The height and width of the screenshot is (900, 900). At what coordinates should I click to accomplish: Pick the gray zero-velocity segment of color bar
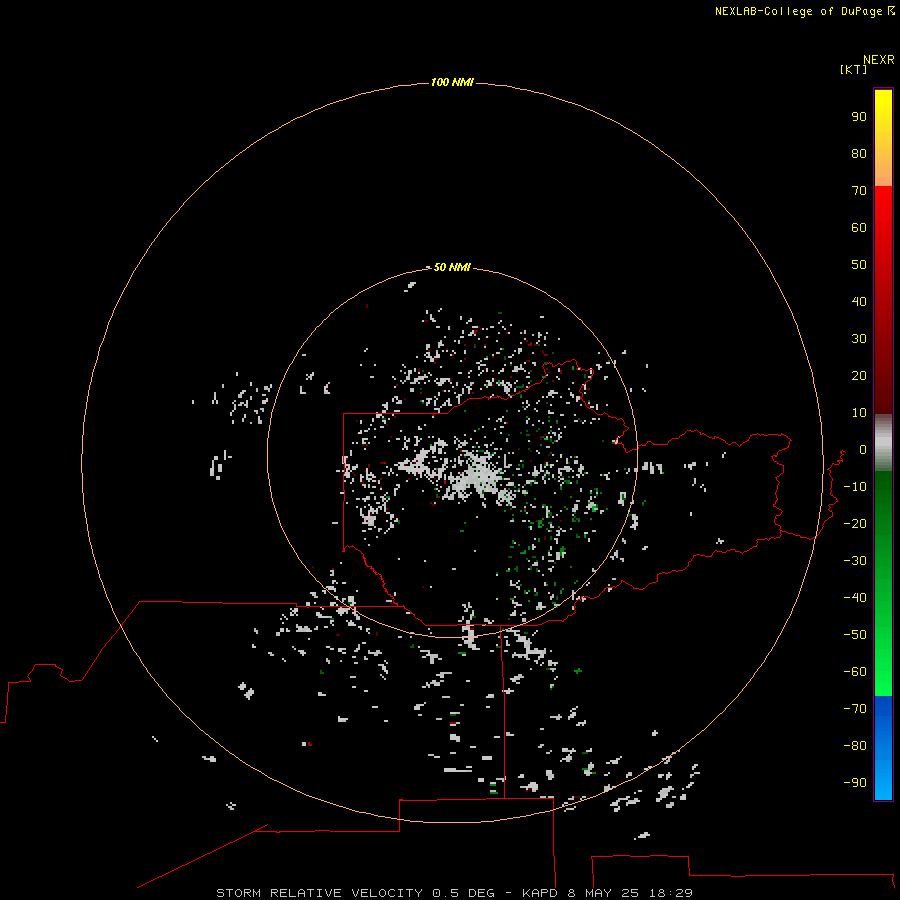(x=883, y=443)
